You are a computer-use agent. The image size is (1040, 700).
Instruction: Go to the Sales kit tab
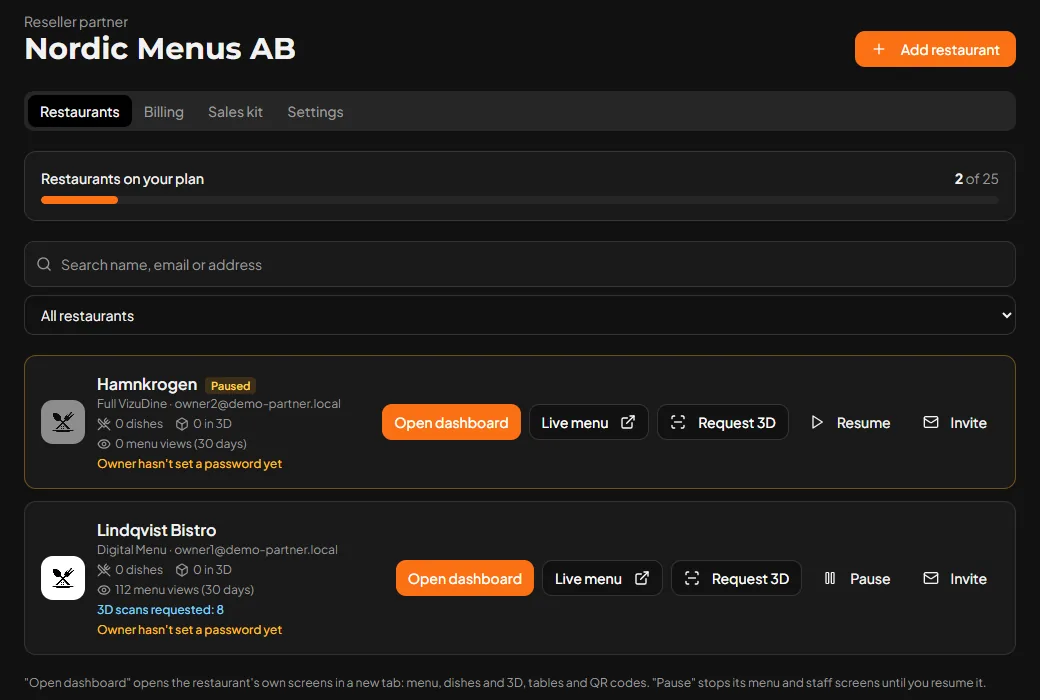235,111
